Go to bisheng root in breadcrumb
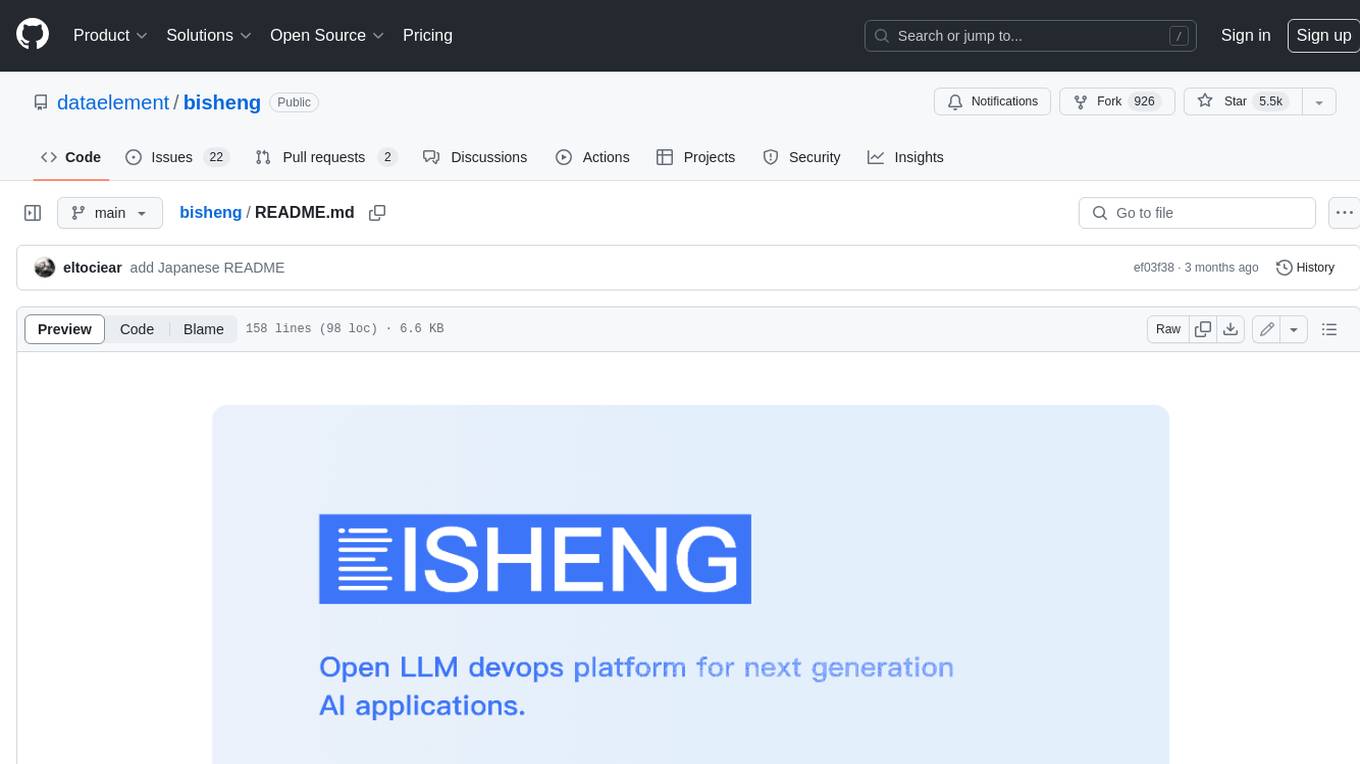Screen dimensions: 1360x764 tap(210, 212)
